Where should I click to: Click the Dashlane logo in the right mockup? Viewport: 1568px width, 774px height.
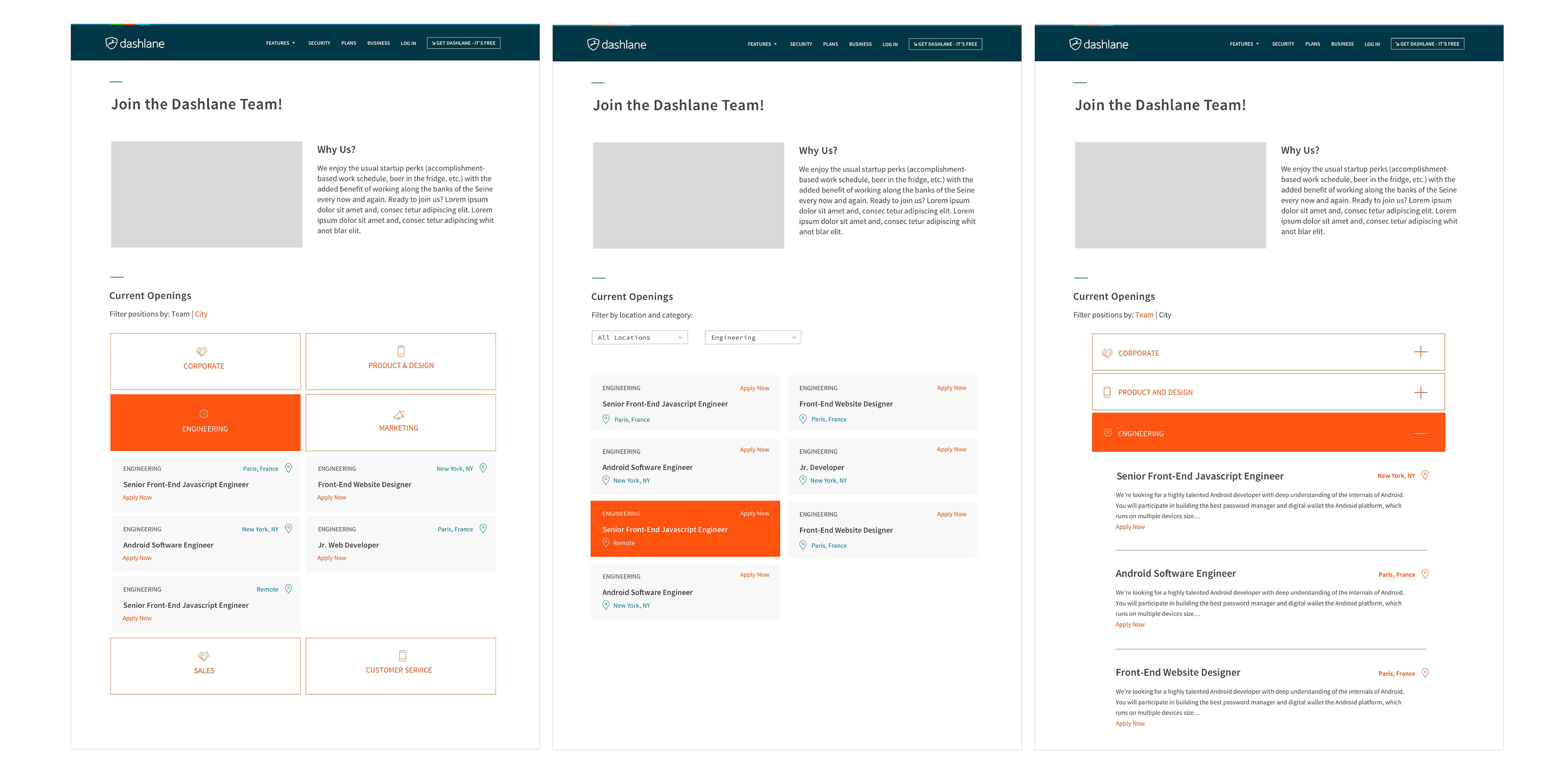click(1099, 44)
